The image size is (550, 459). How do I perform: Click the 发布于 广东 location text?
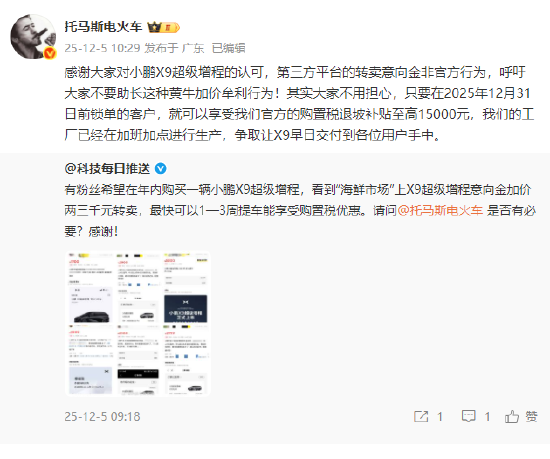pos(174,48)
